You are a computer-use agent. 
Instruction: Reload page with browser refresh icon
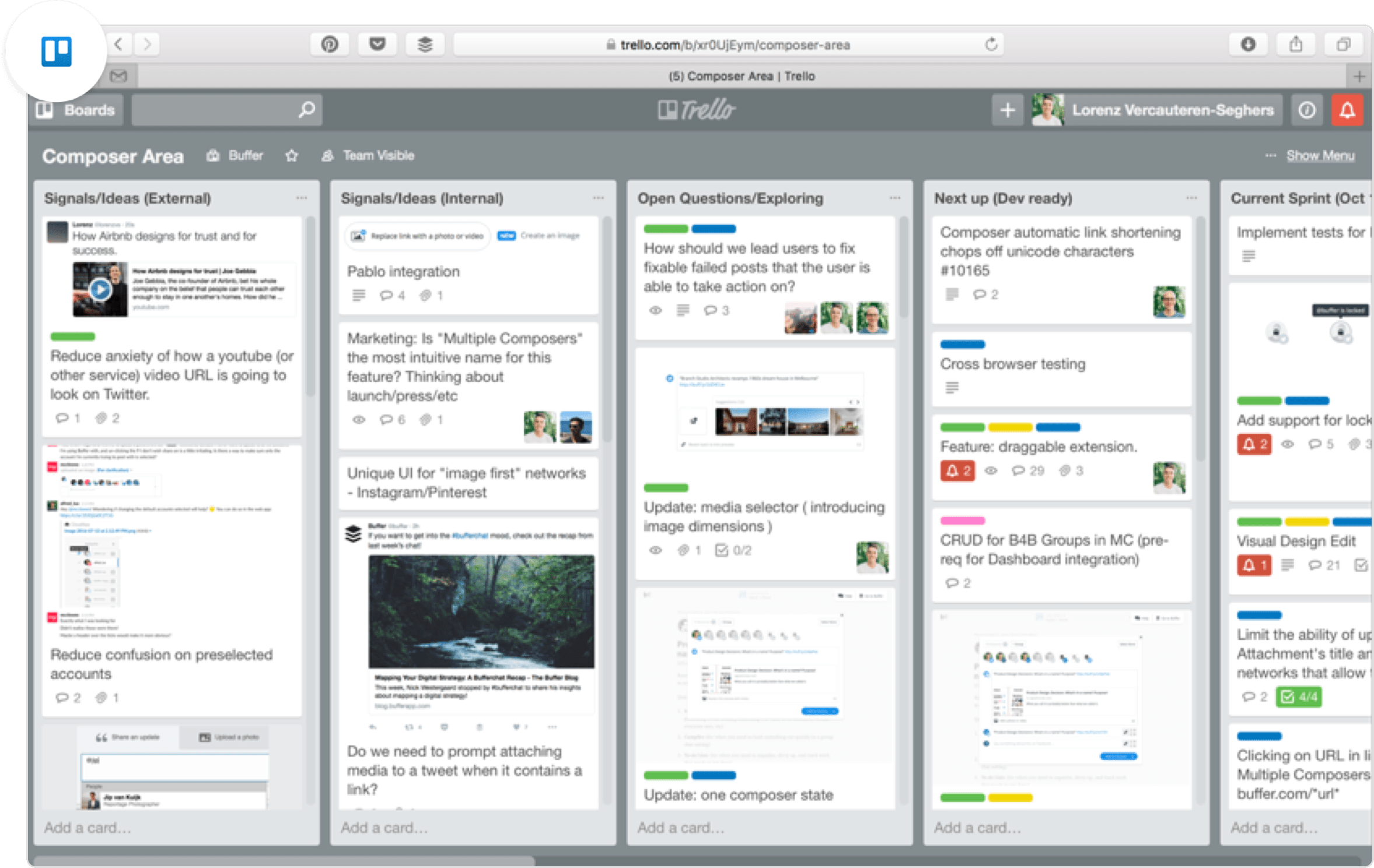point(991,44)
